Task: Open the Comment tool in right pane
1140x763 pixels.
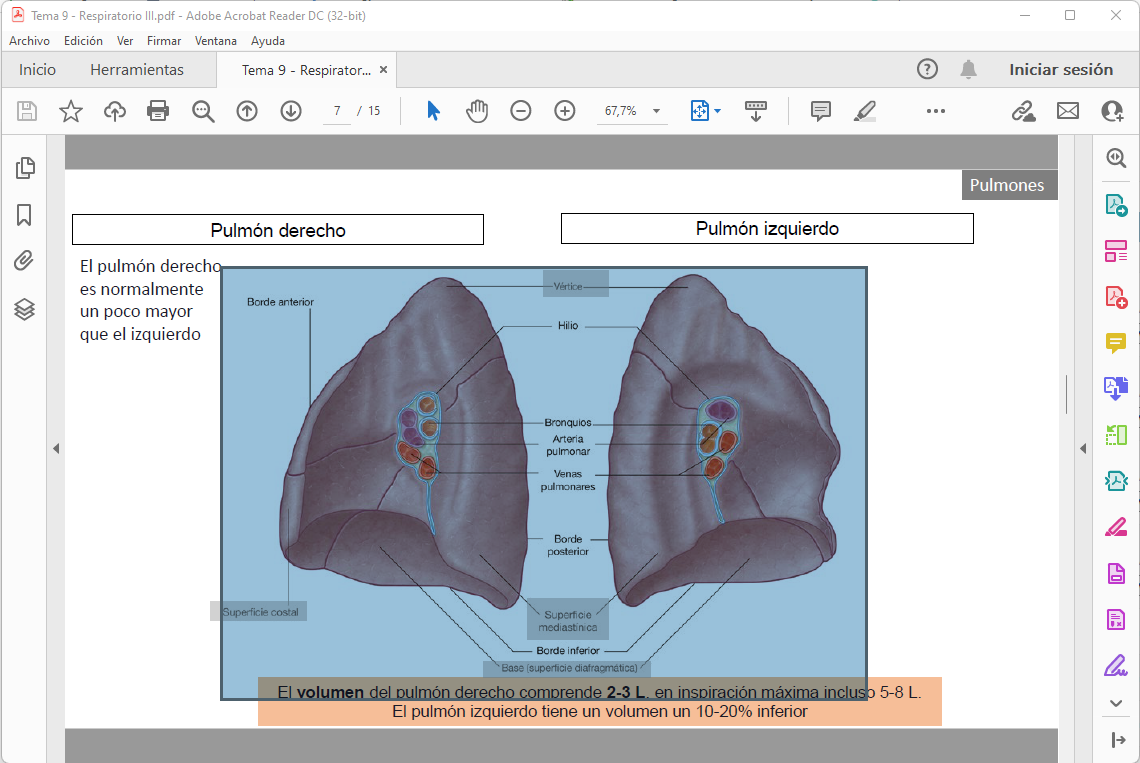Action: (x=1116, y=343)
